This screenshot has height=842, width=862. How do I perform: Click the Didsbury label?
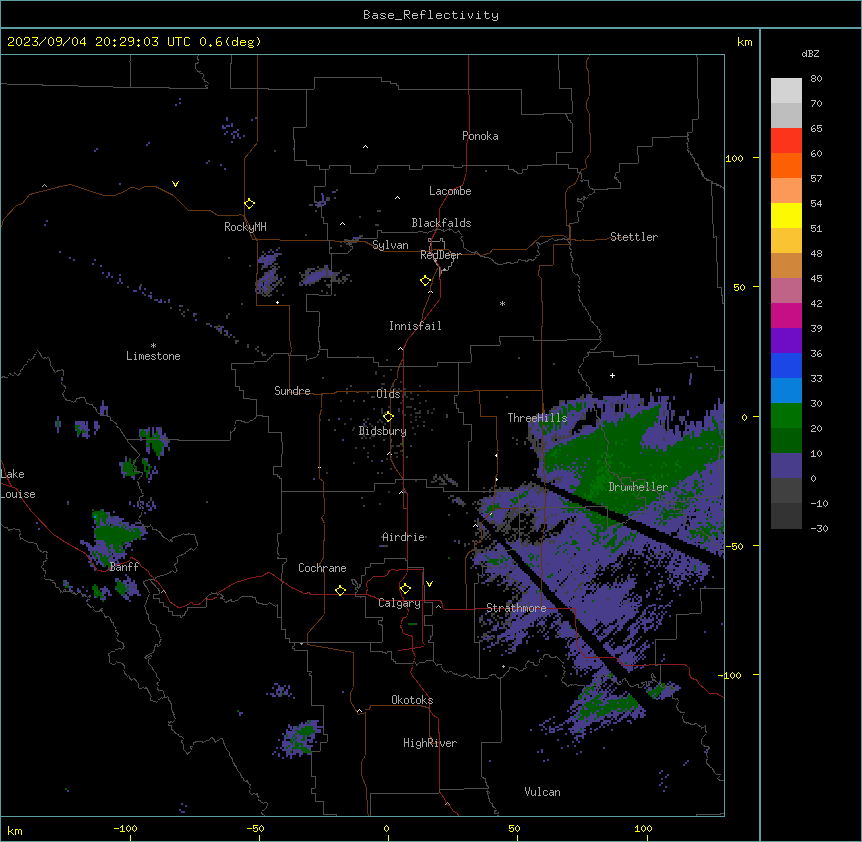(x=383, y=431)
